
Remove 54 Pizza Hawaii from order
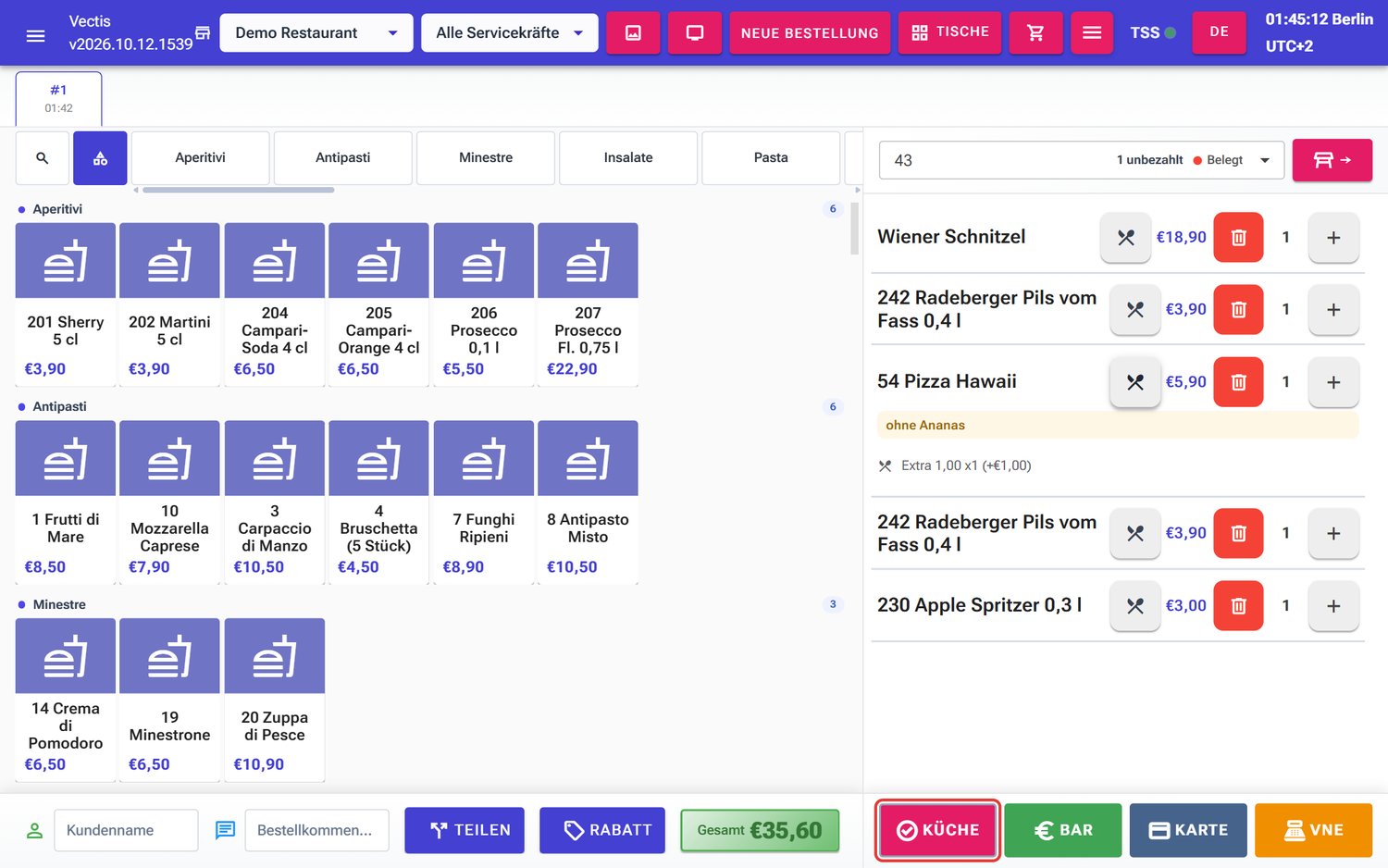point(1238,382)
